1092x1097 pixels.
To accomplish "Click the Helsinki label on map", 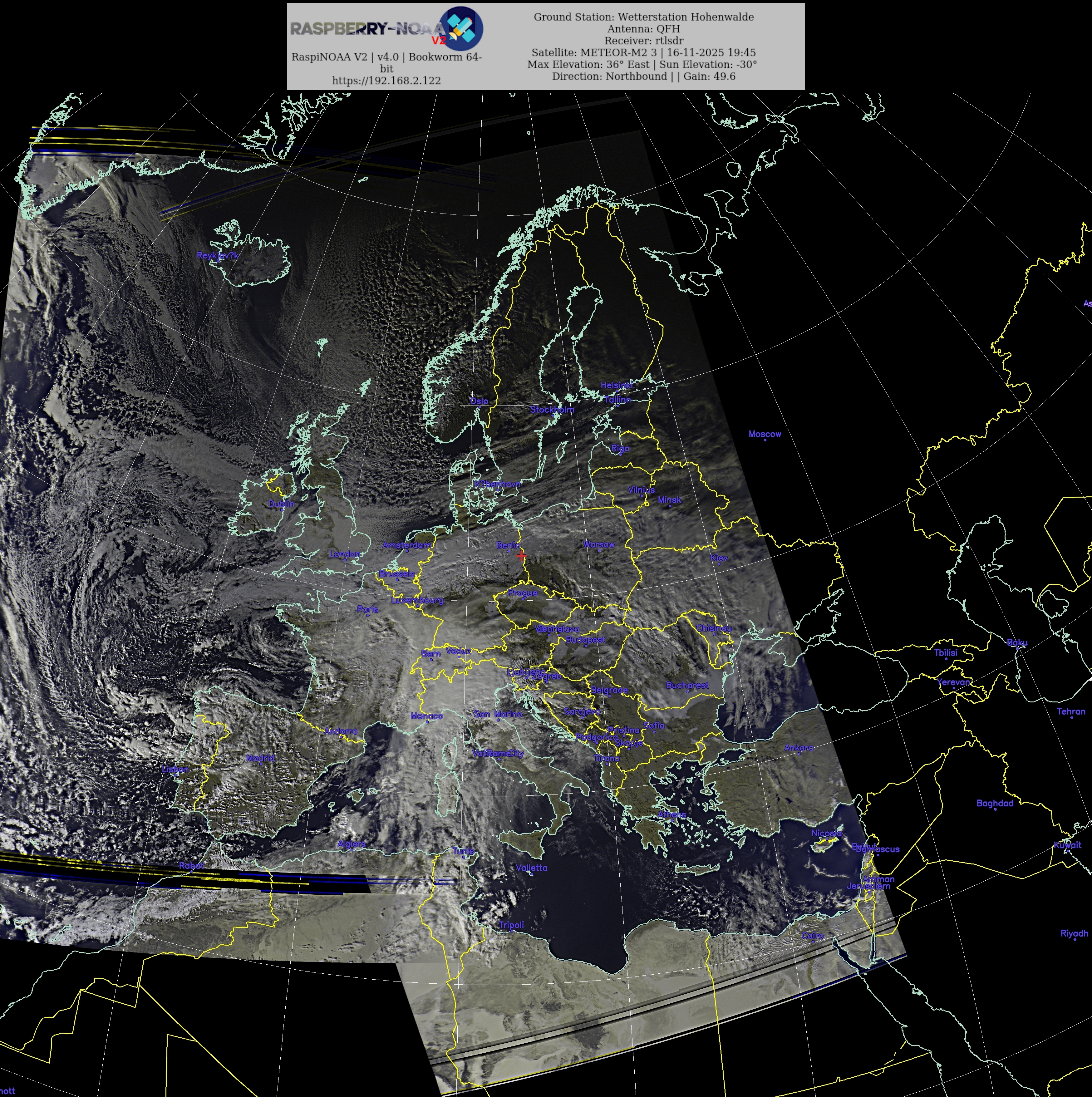I will tap(617, 385).
